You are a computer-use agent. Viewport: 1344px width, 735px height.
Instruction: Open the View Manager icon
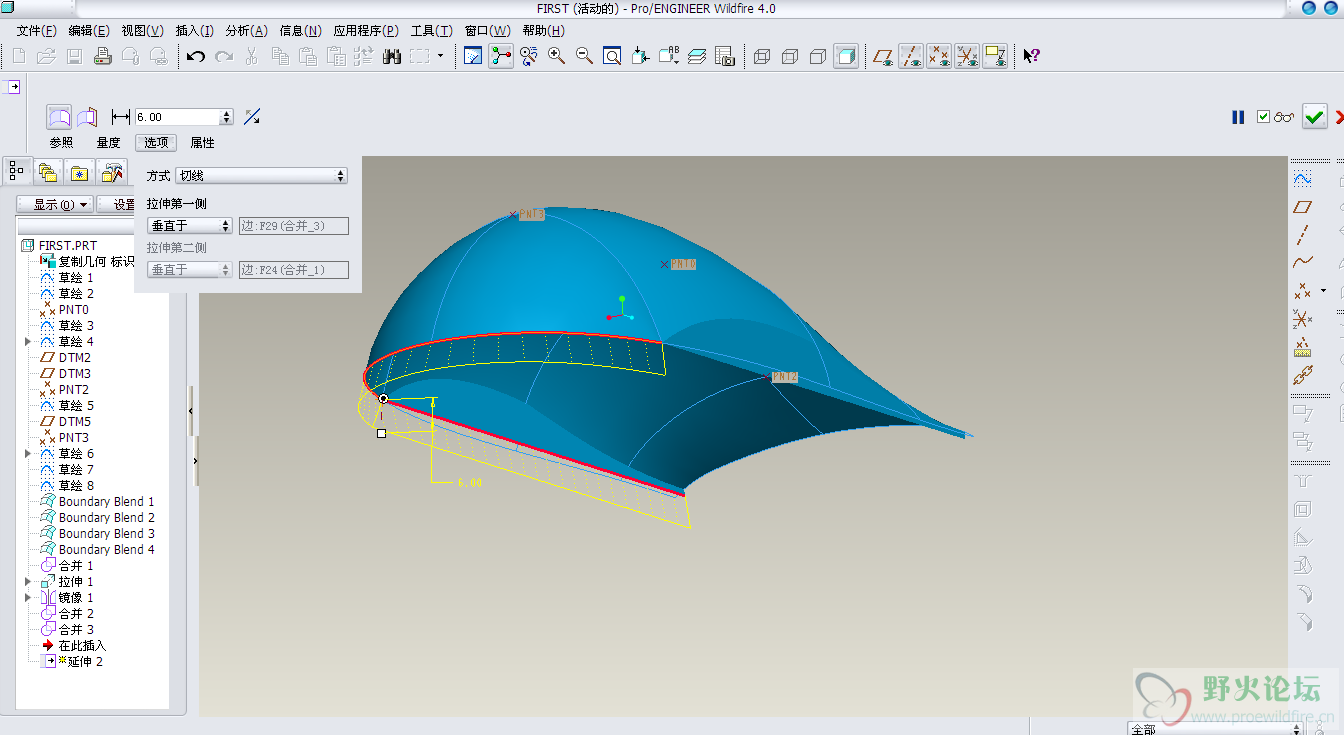725,56
